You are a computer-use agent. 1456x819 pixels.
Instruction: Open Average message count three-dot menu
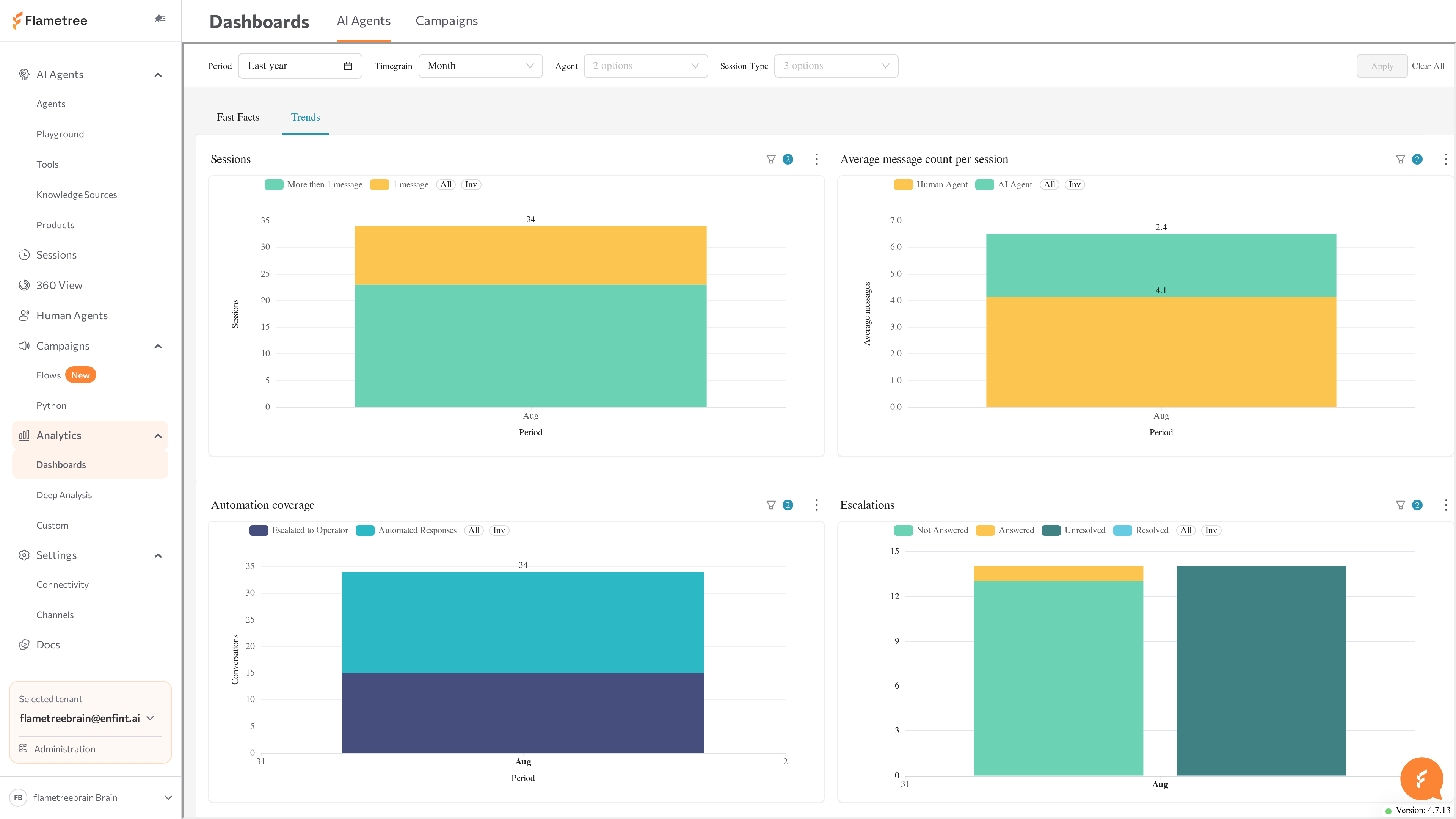pyautogui.click(x=1446, y=159)
